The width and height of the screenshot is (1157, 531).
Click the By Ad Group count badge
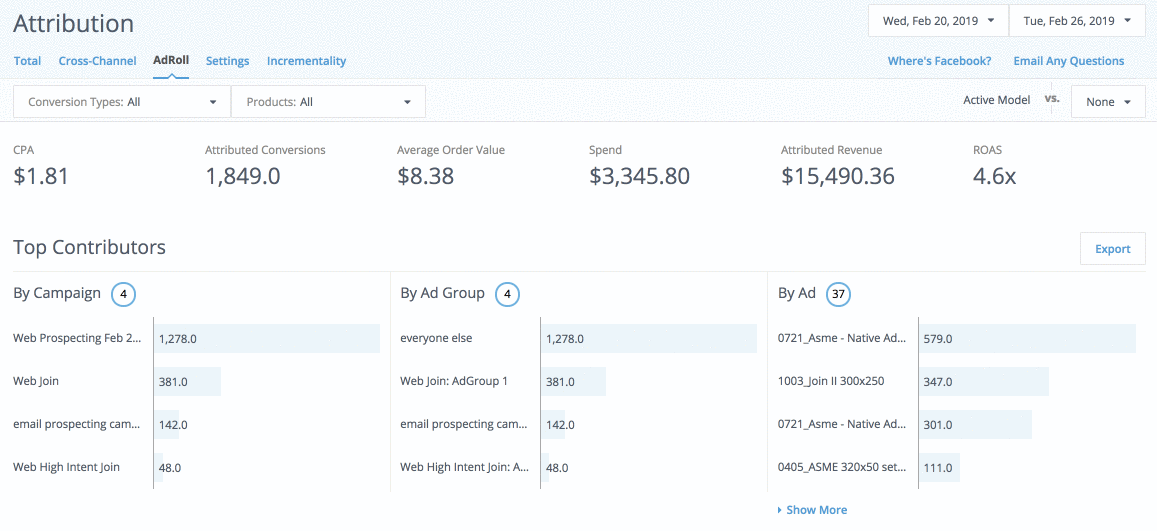point(508,294)
